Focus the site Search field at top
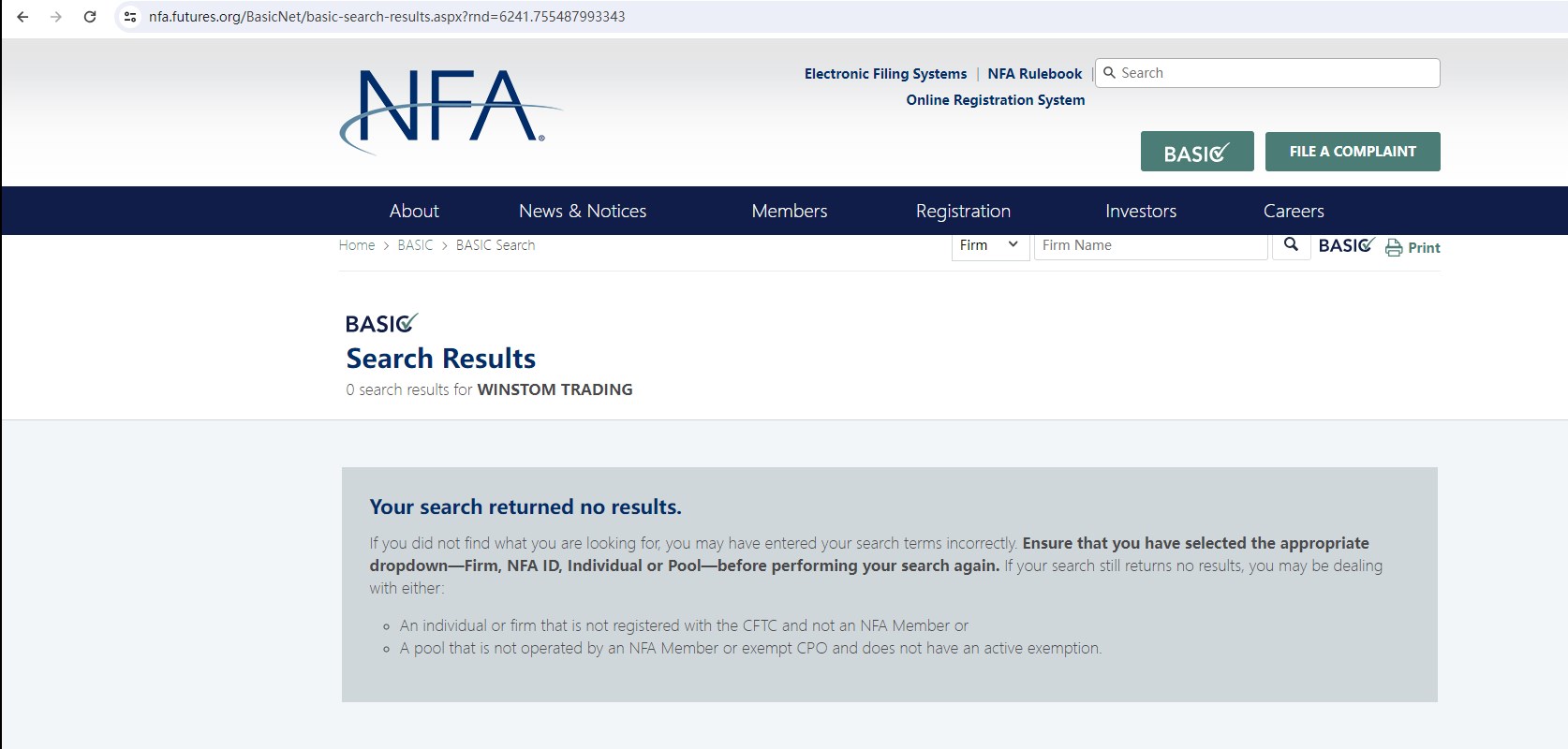 1267,73
